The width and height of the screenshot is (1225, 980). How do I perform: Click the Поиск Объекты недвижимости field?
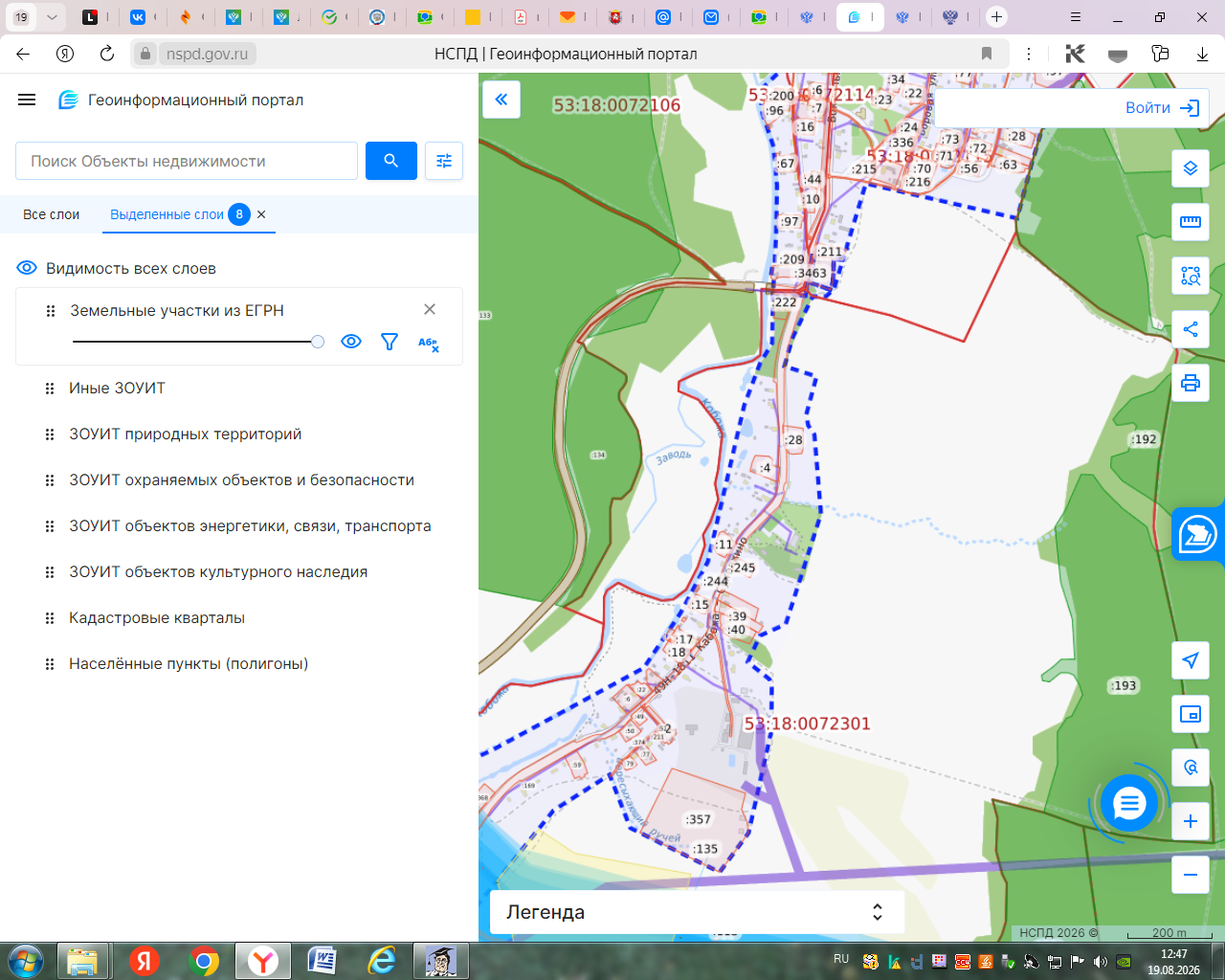click(187, 161)
